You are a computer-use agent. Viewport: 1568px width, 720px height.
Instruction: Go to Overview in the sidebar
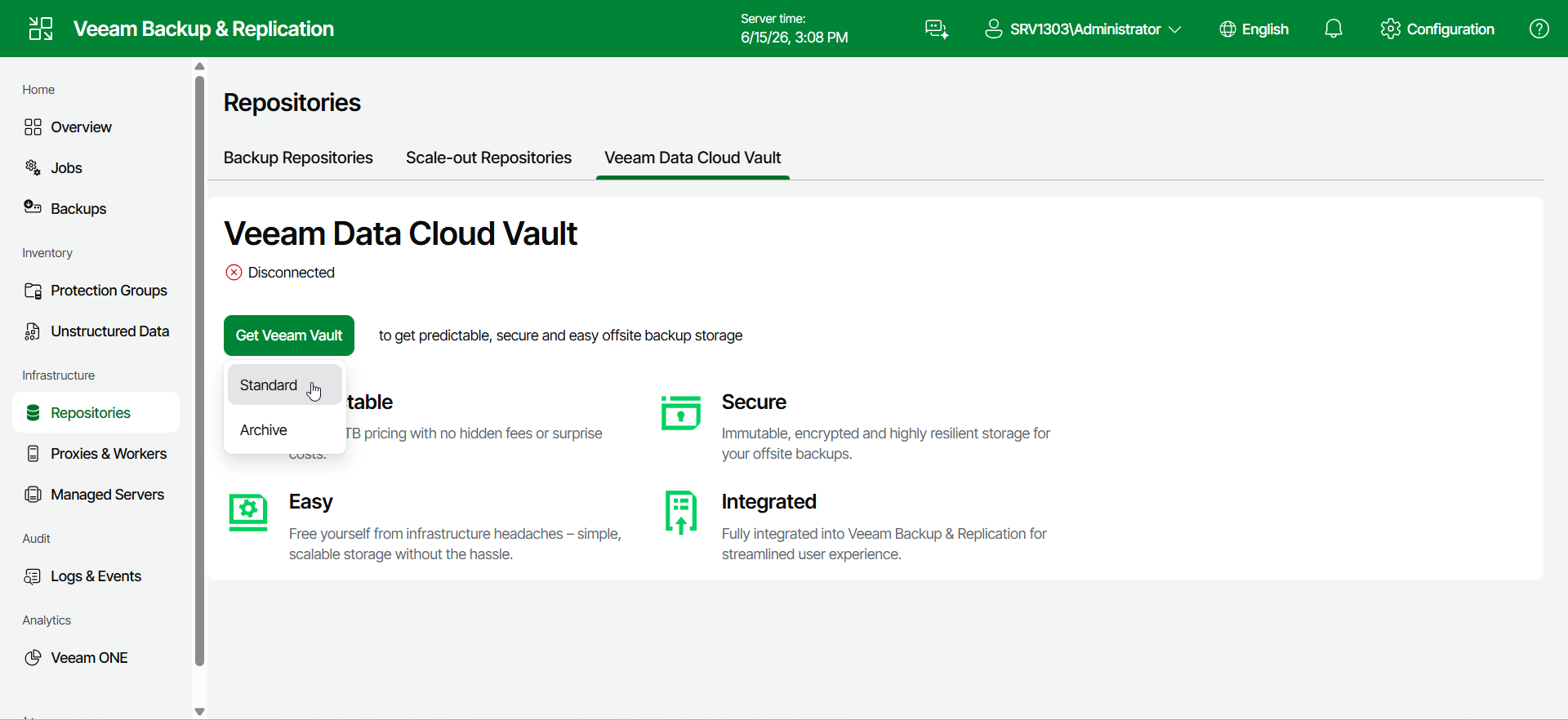81,127
